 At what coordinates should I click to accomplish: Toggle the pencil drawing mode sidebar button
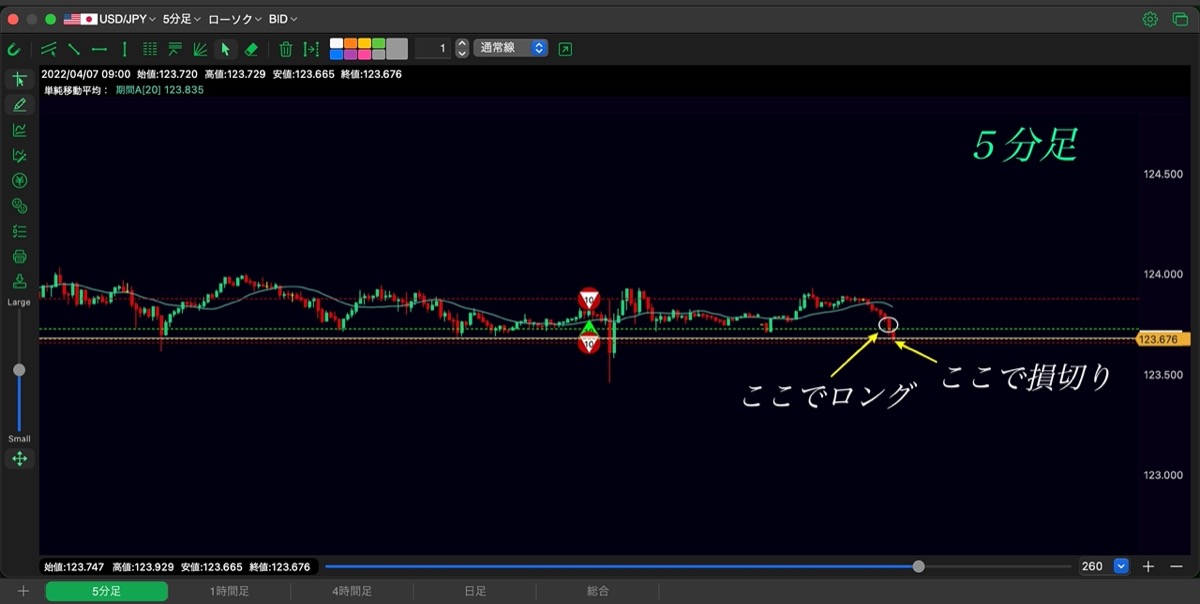(x=19, y=105)
